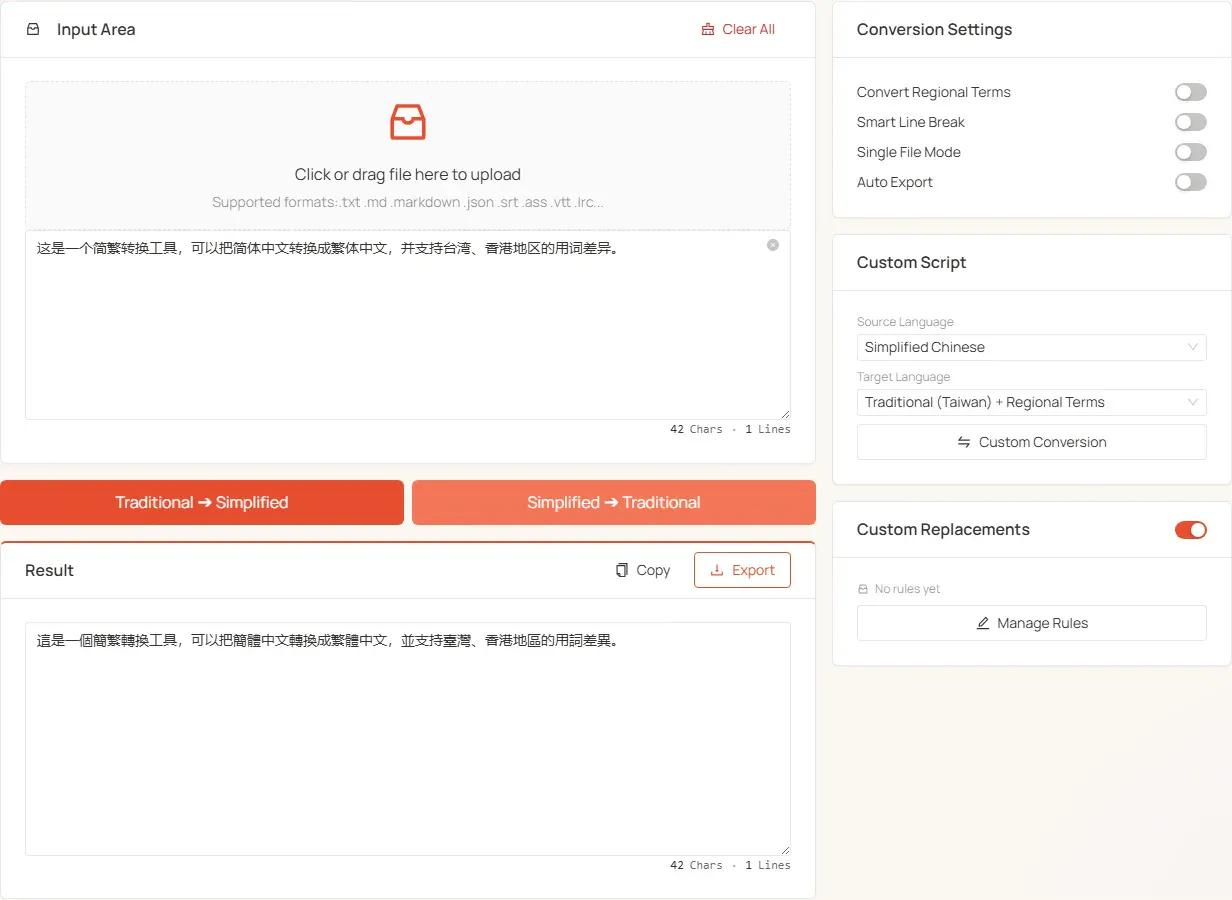1232x900 pixels.
Task: Click the Convert Regional Terms label
Action: click(933, 92)
